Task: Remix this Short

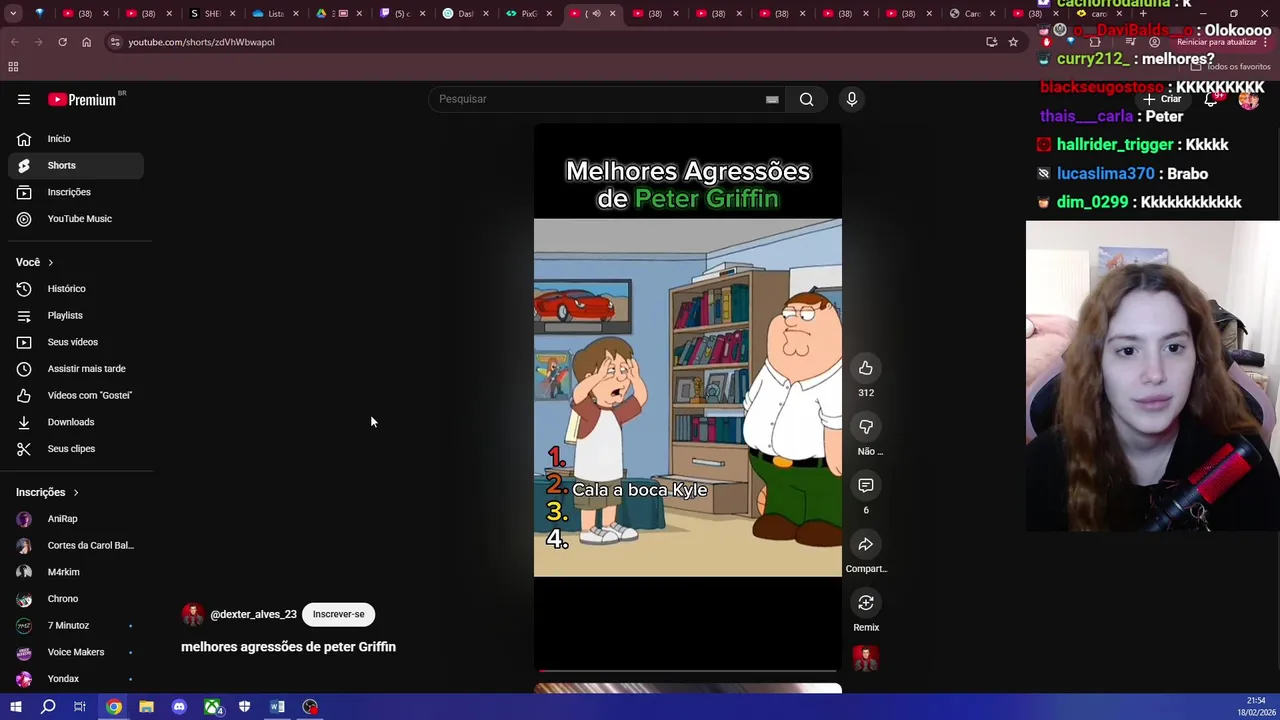Action: click(866, 603)
